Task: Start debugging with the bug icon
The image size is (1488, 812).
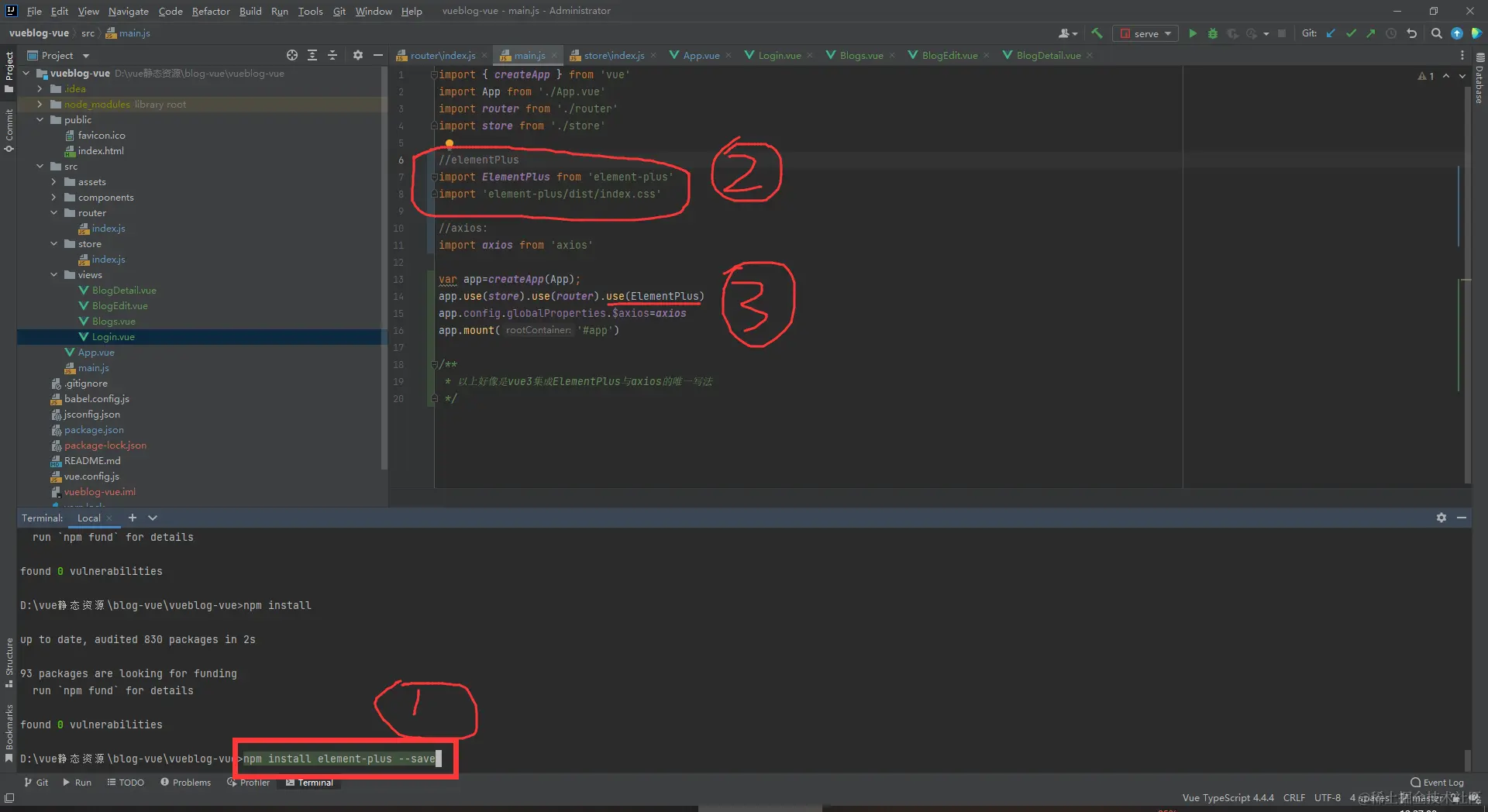Action: (x=1213, y=33)
